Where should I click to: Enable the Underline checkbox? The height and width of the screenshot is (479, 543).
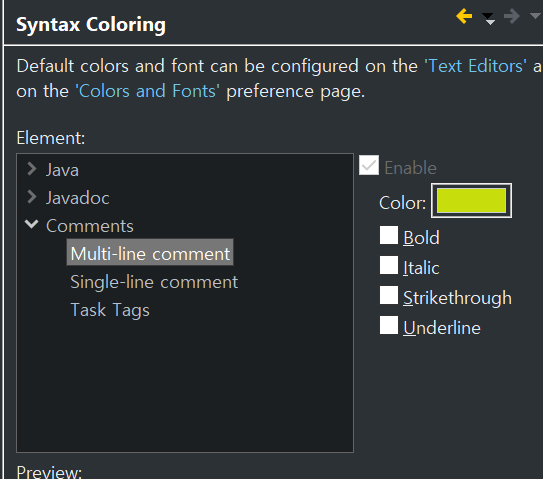tap(389, 325)
